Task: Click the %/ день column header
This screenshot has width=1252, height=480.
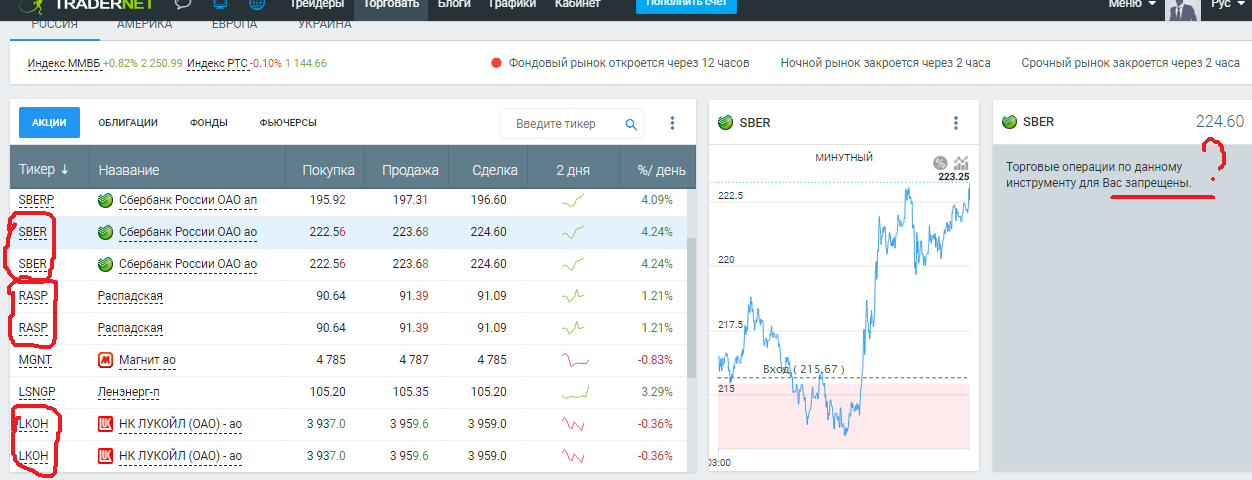Action: click(x=661, y=170)
